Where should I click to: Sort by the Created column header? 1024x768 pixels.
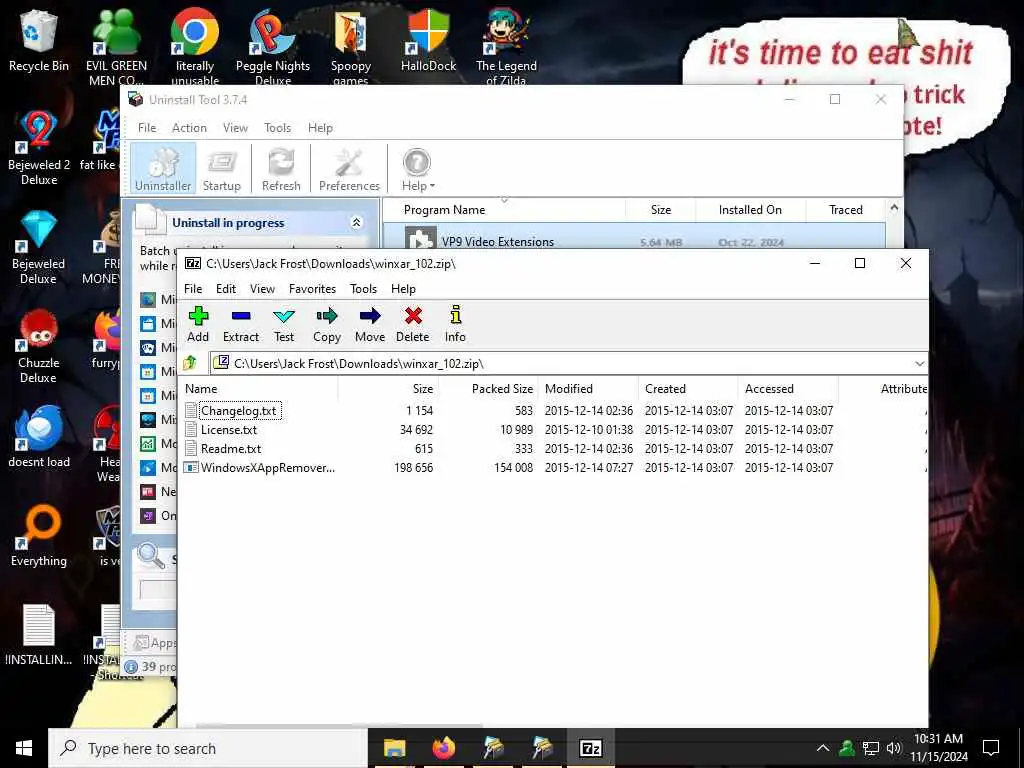[x=688, y=389]
